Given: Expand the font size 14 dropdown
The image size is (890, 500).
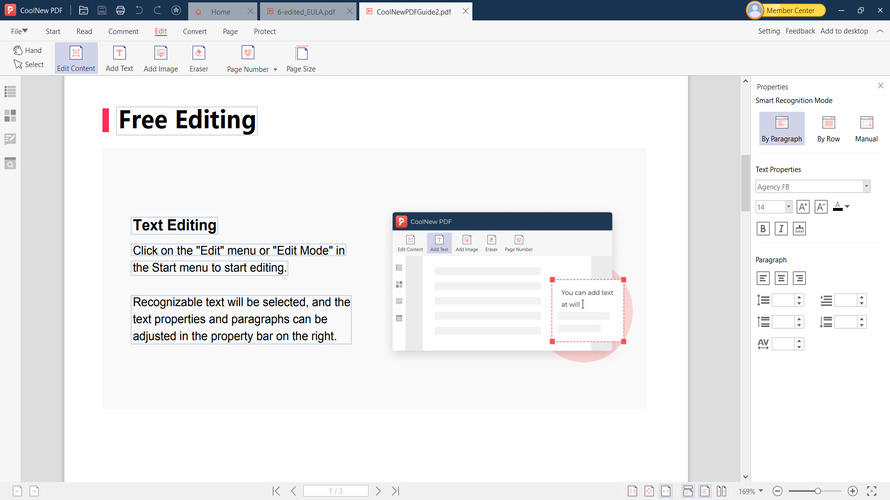Looking at the screenshot, I should (x=788, y=207).
